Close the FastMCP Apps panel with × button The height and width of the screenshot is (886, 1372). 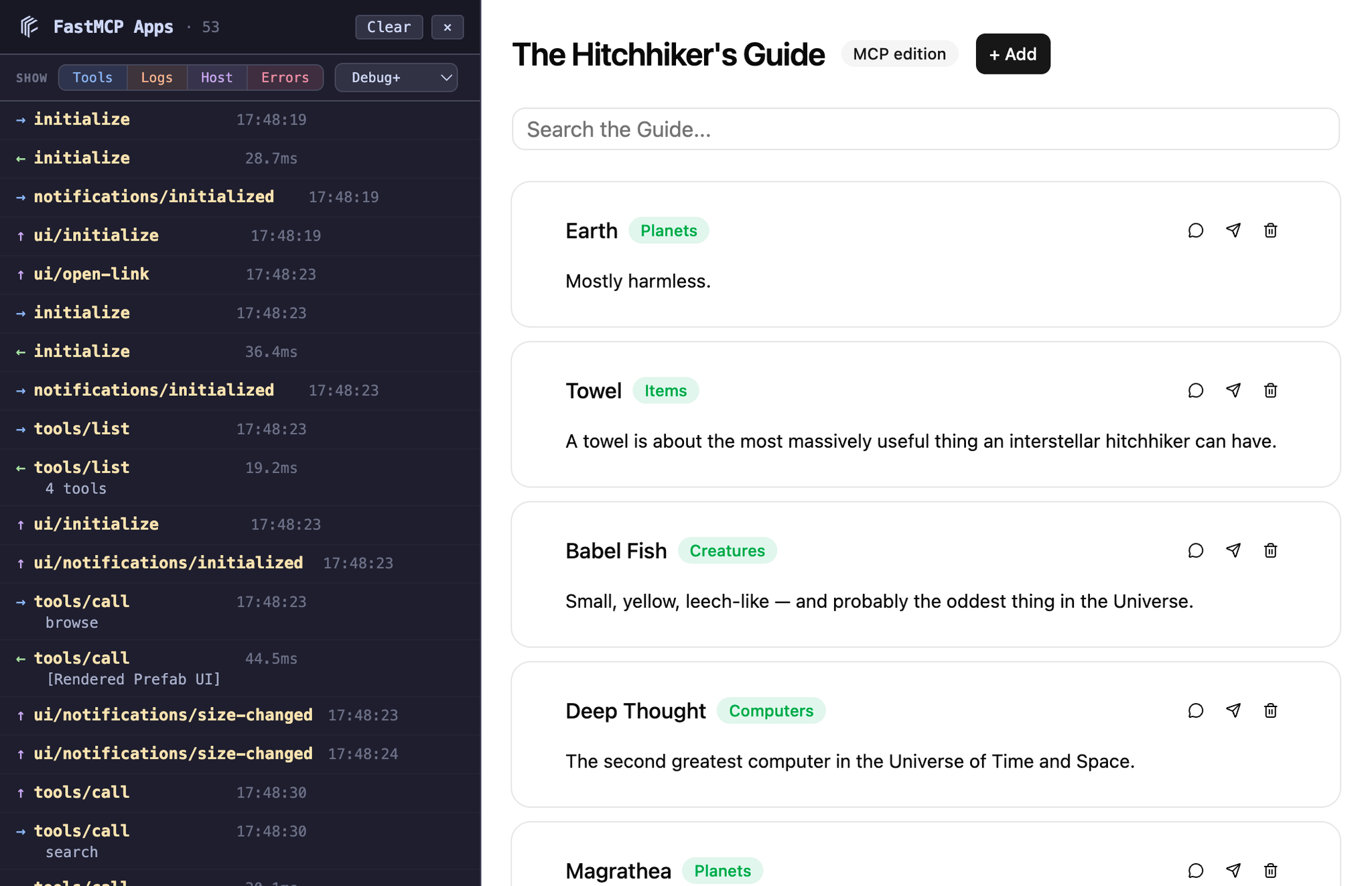[447, 27]
